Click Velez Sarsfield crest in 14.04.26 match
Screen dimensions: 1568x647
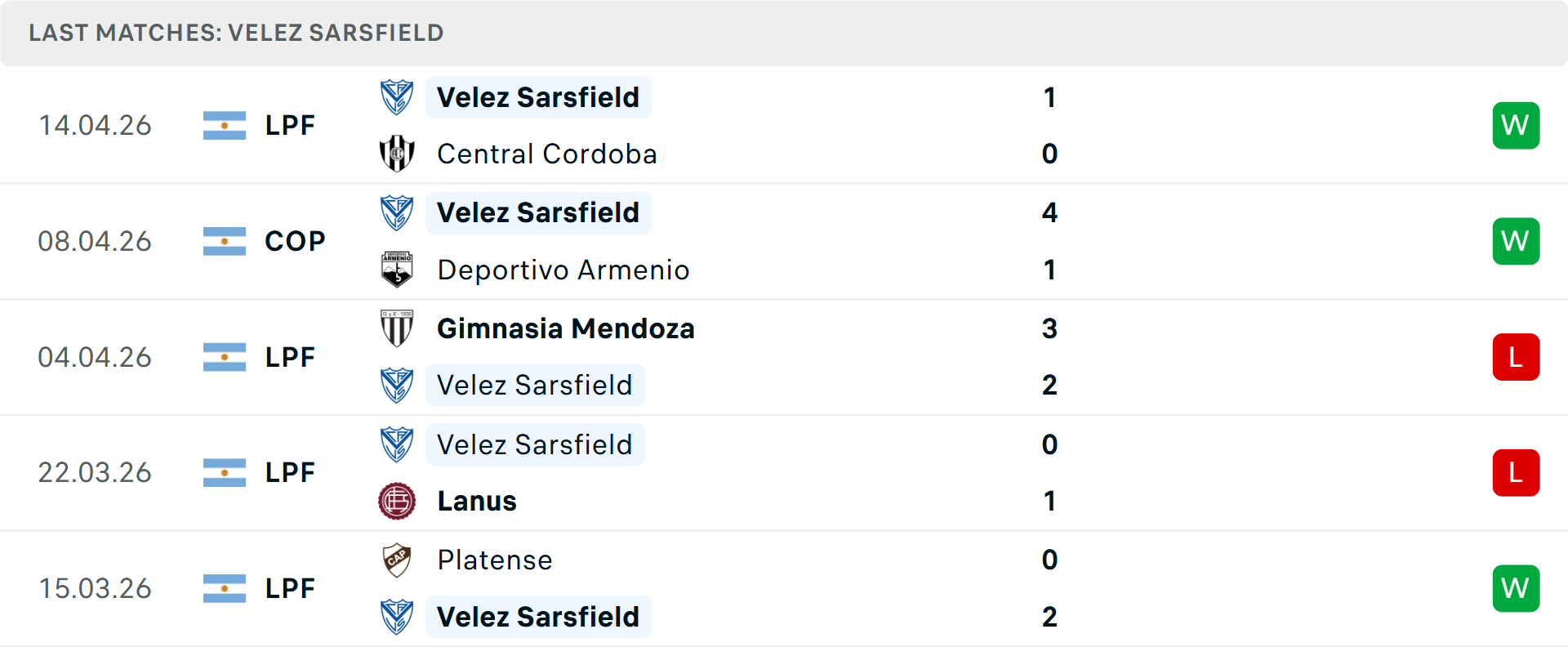[397, 97]
